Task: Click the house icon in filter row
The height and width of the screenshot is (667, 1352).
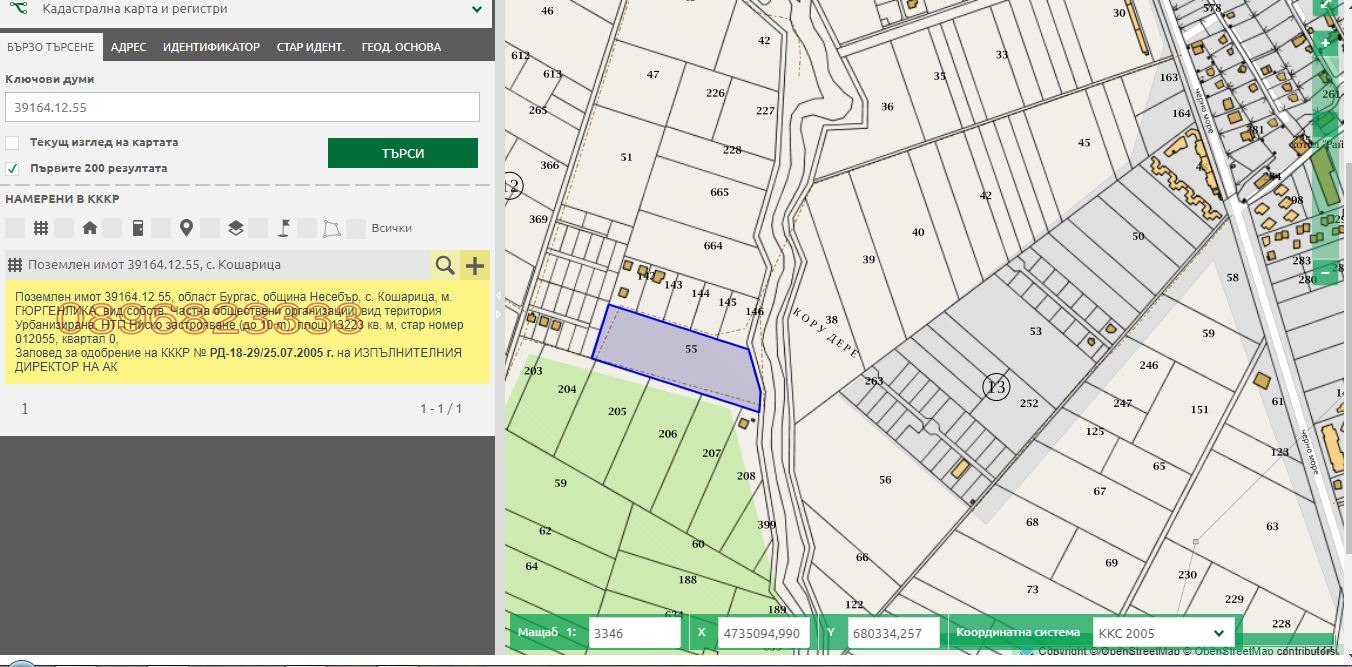Action: point(90,228)
